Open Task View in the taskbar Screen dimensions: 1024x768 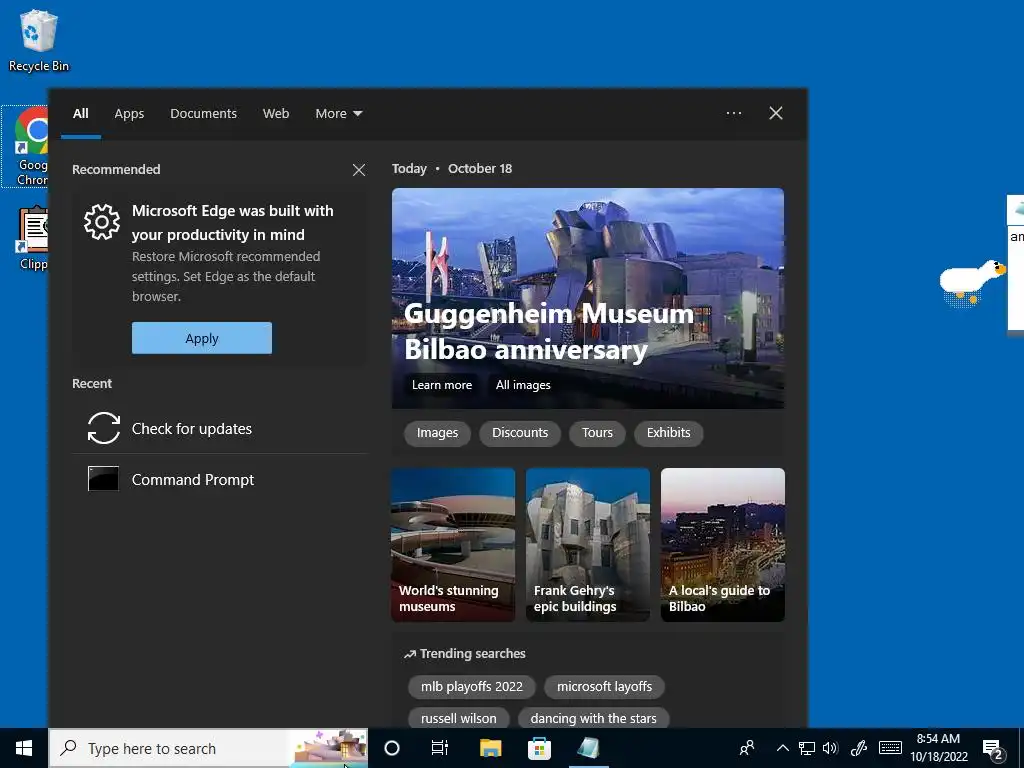point(440,748)
